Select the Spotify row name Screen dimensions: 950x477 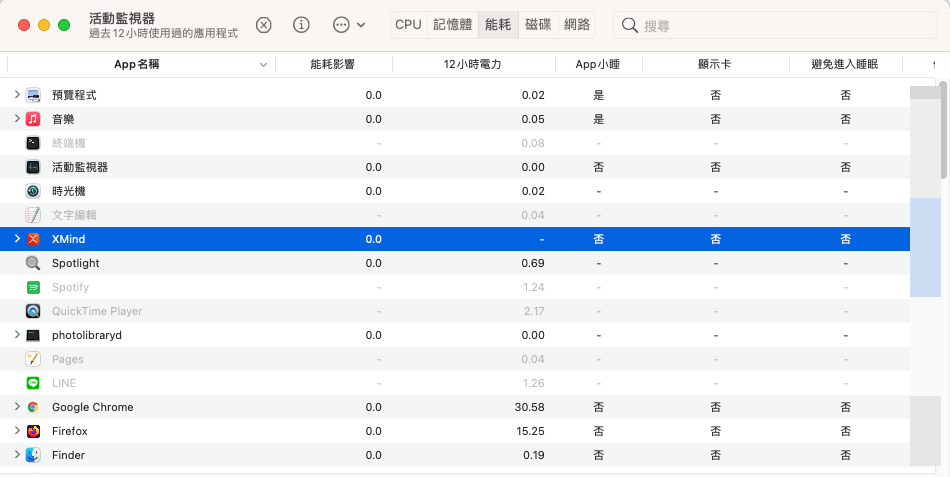[70, 287]
